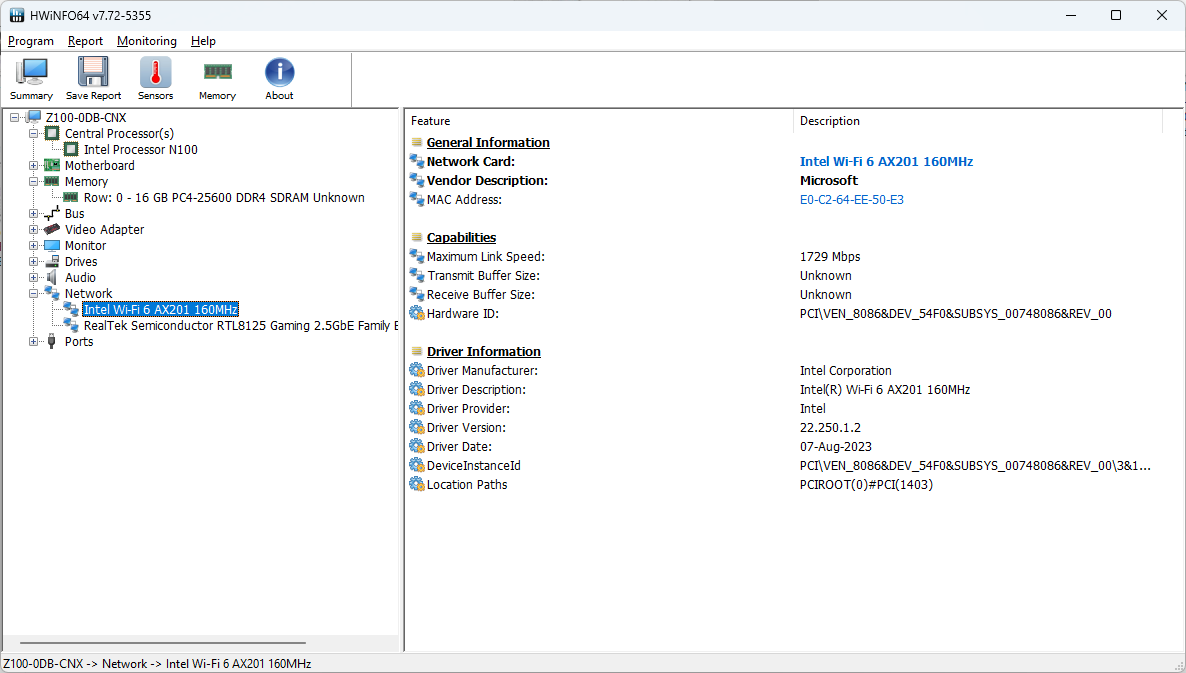The image size is (1186, 673).
Task: Click the Driver Provider value Intel
Action: (812, 408)
